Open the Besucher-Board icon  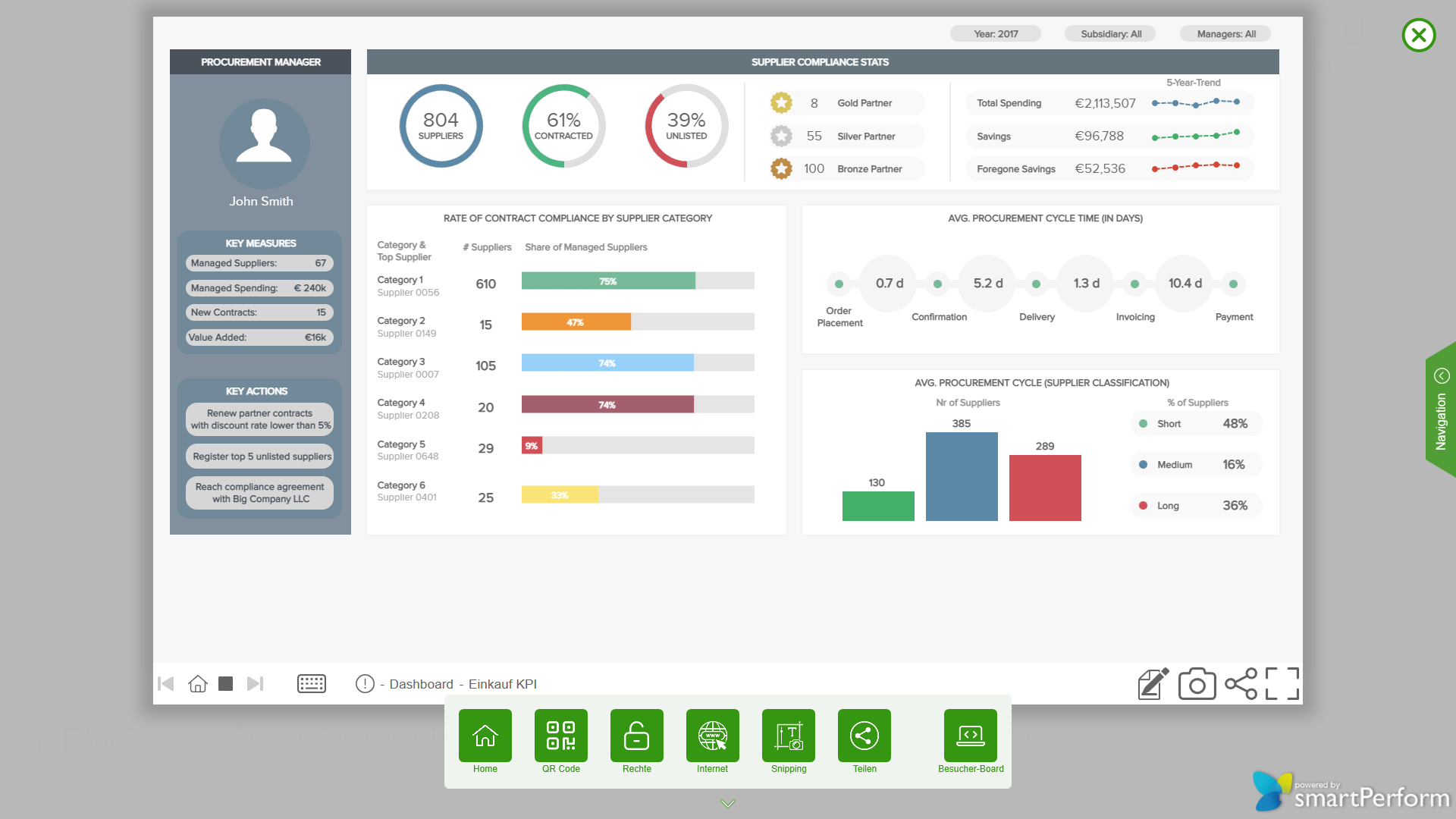970,736
